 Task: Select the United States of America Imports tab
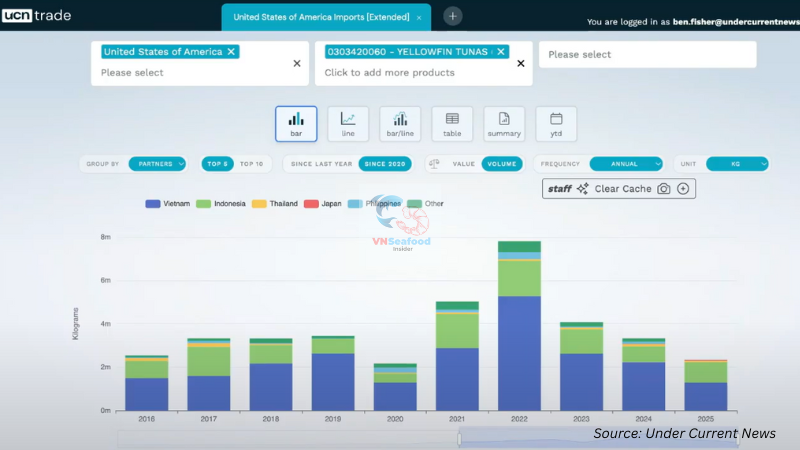point(320,17)
